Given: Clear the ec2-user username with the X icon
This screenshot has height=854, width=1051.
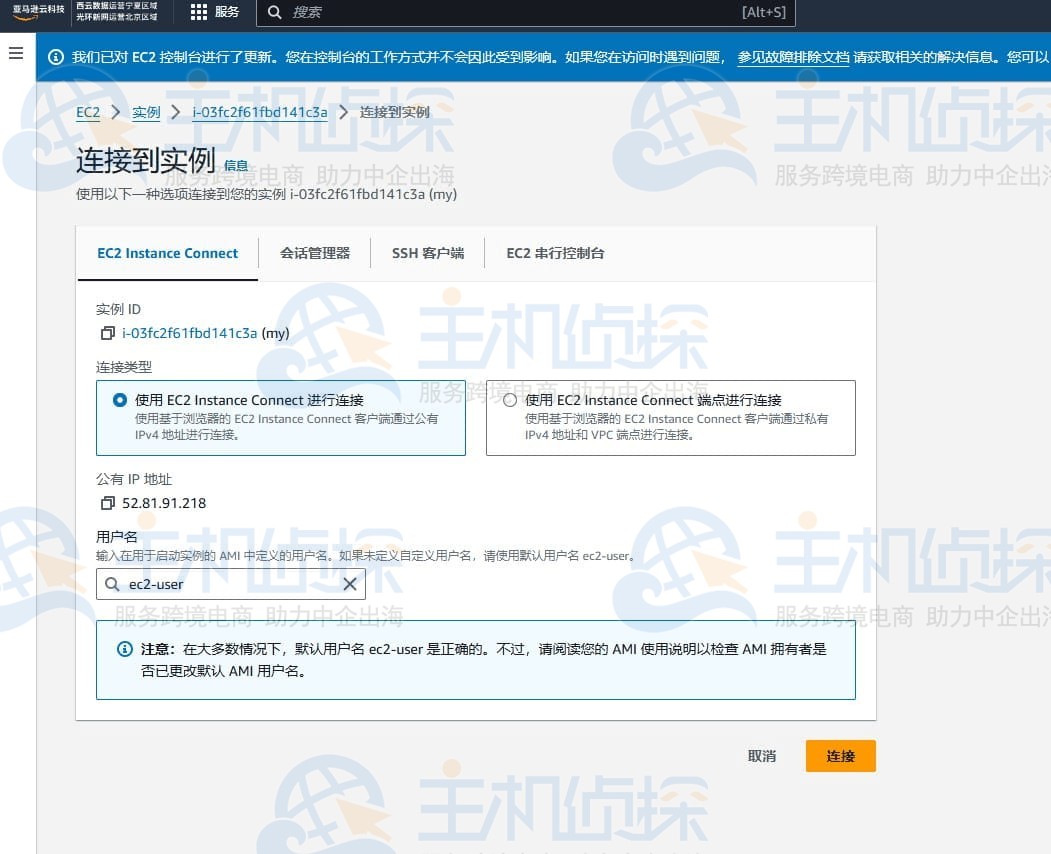Looking at the screenshot, I should (x=349, y=584).
